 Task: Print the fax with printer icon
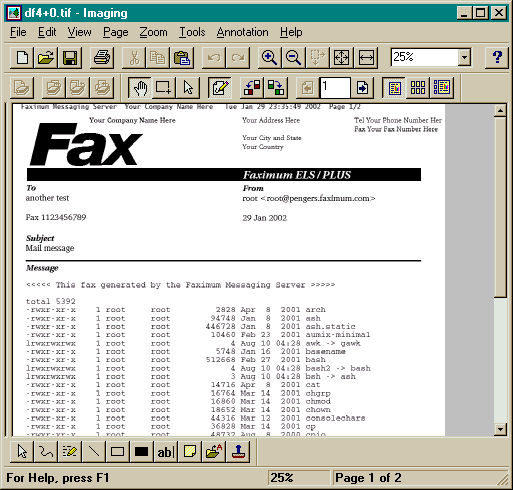click(x=102, y=58)
